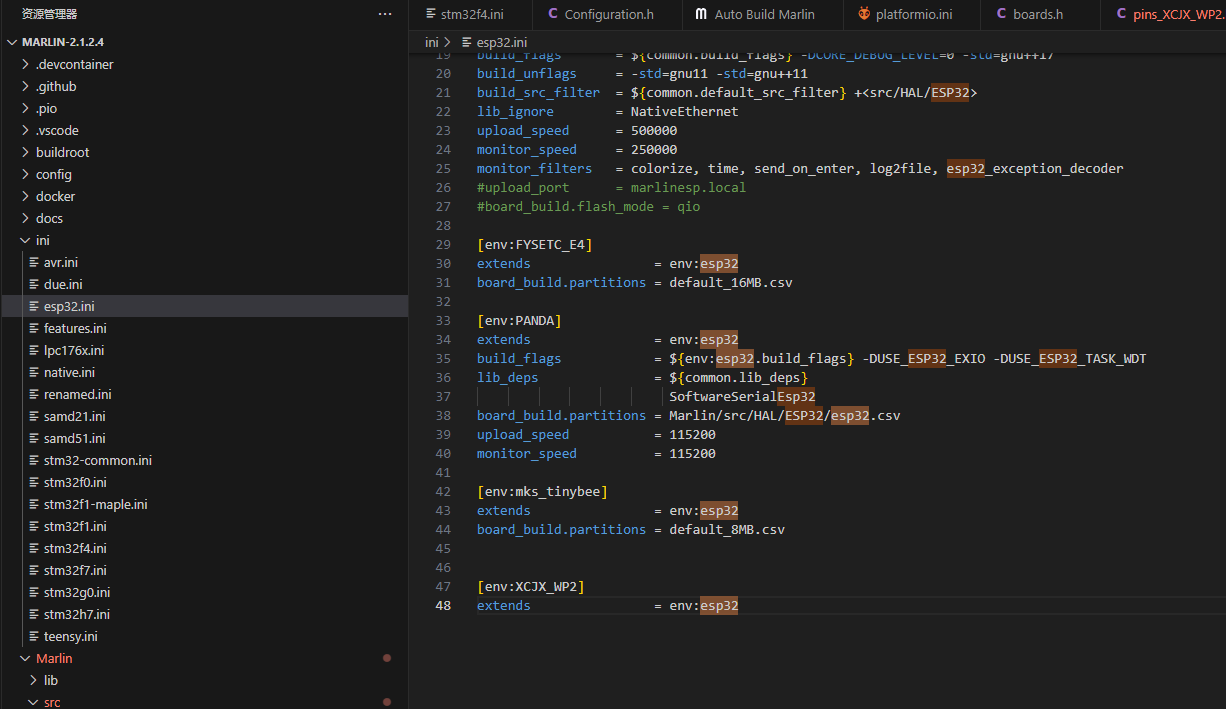Screen dimensions: 1226x709
Task: Open features.ini file
Action: tap(204, 328)
